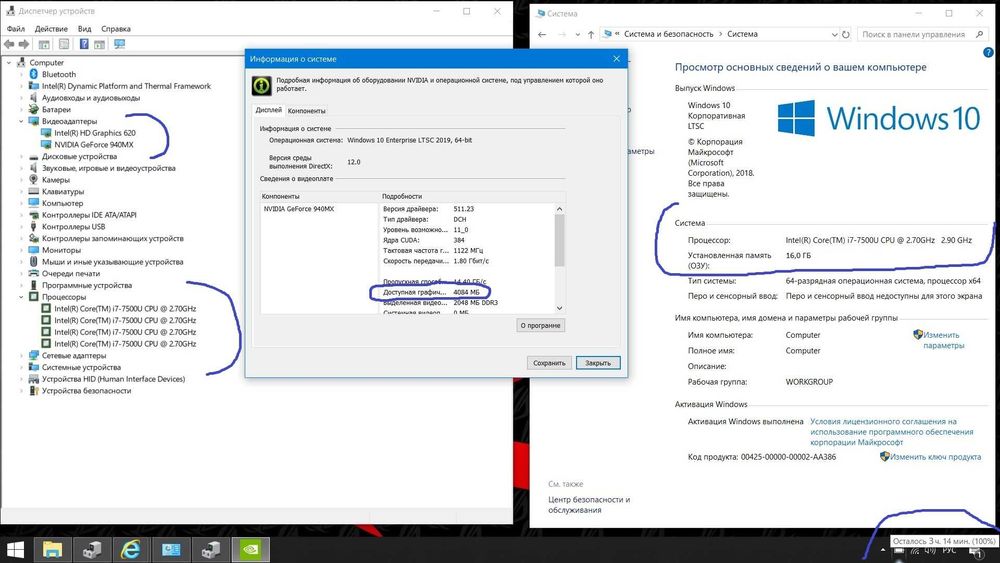The image size is (1000, 563).
Task: Open properties icon in Device Manager toolbar
Action: click(64, 44)
